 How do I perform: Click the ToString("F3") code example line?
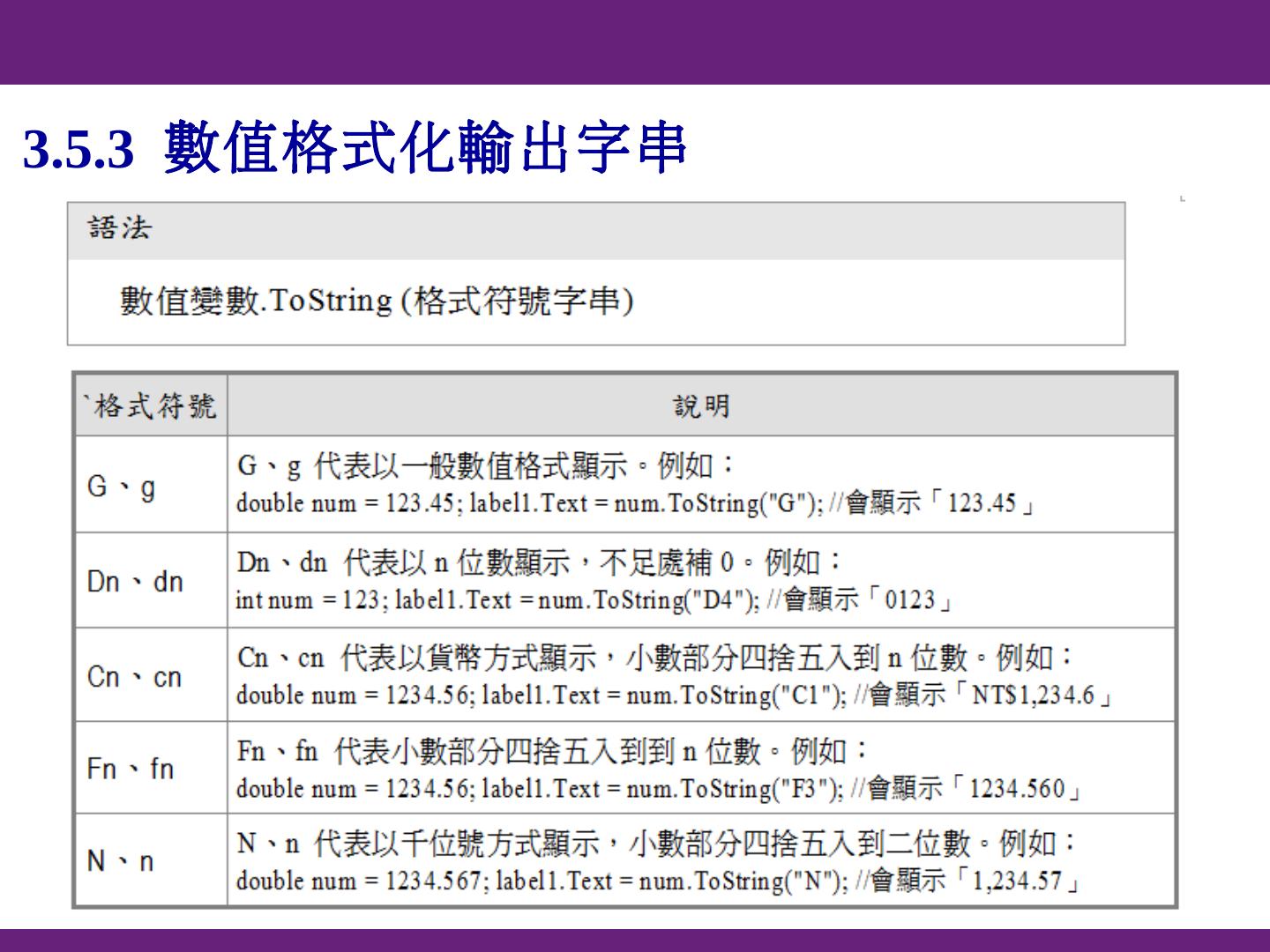click(658, 788)
